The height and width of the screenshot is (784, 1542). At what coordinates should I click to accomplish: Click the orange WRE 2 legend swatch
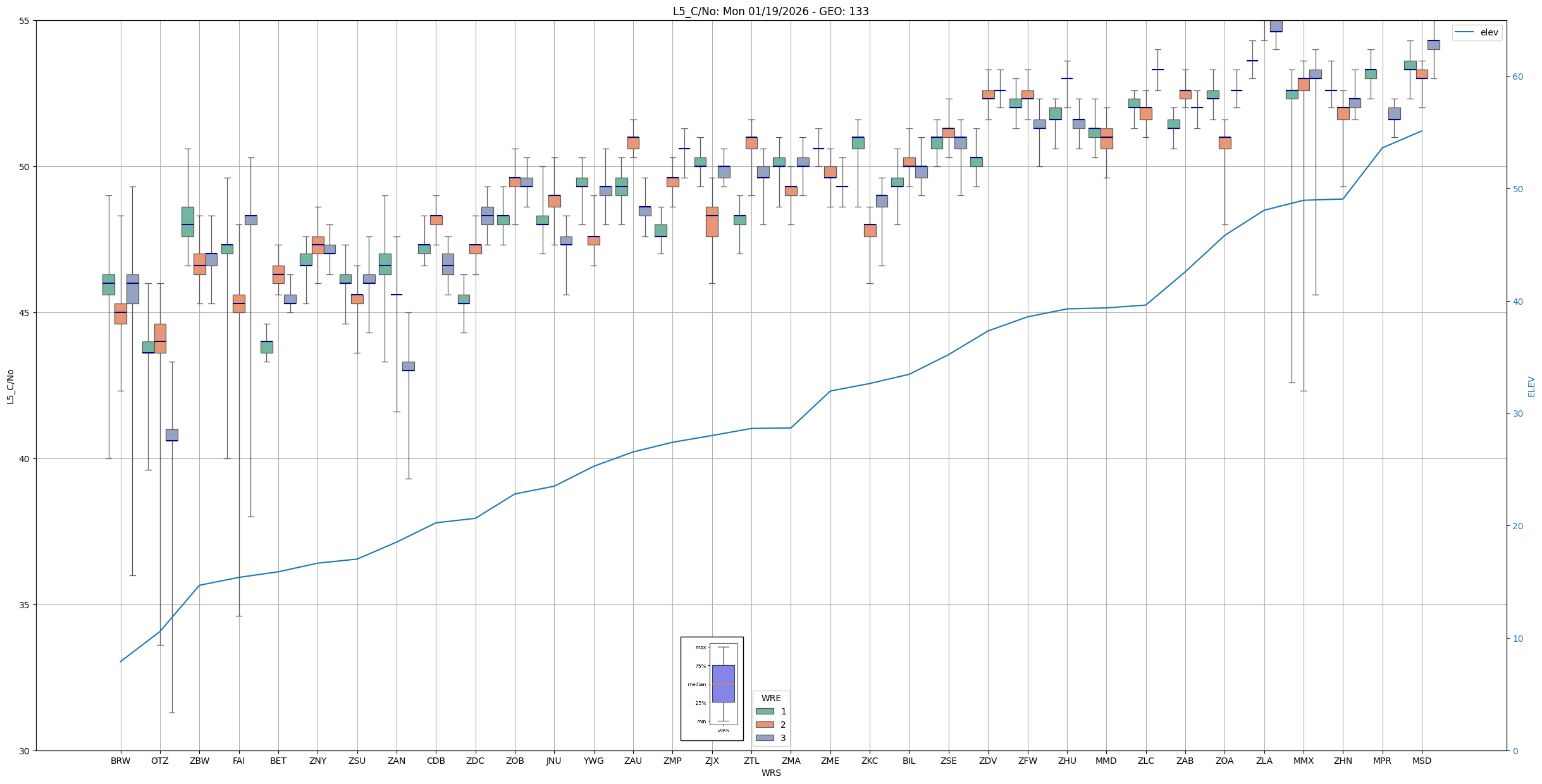coord(764,725)
